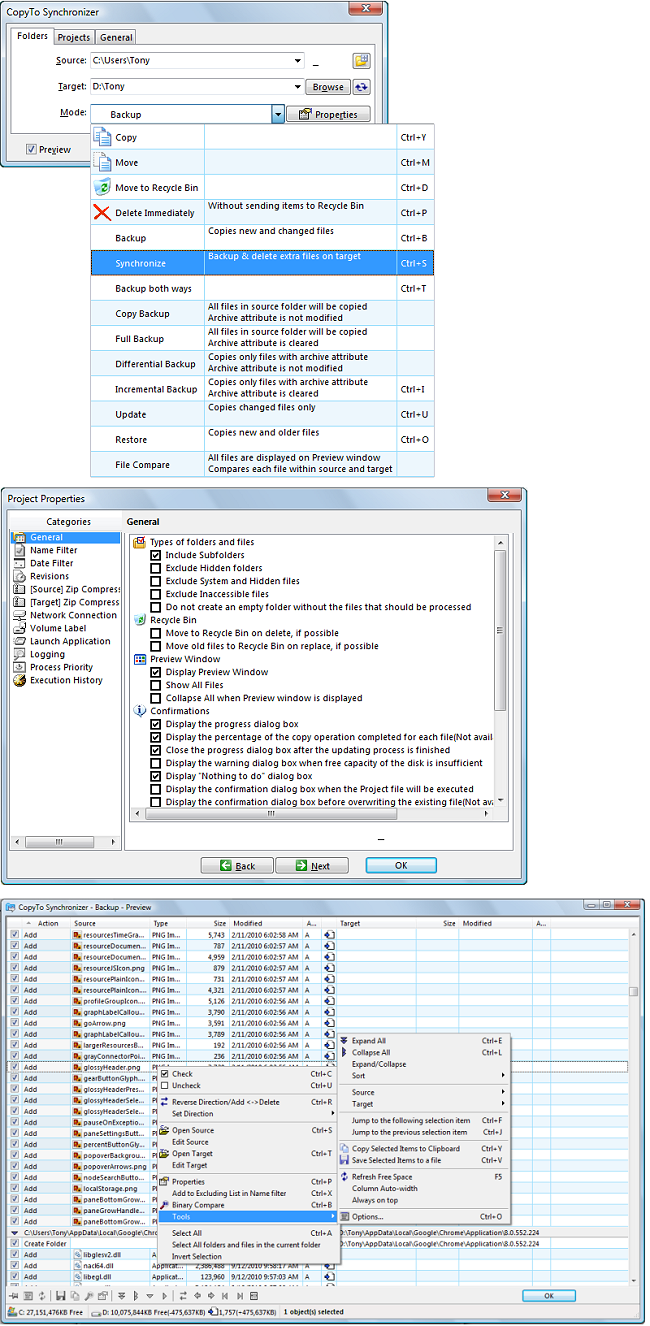Viewport: 650px width, 1326px height.
Task: Open the Sort submenu
Action: tap(425, 1076)
